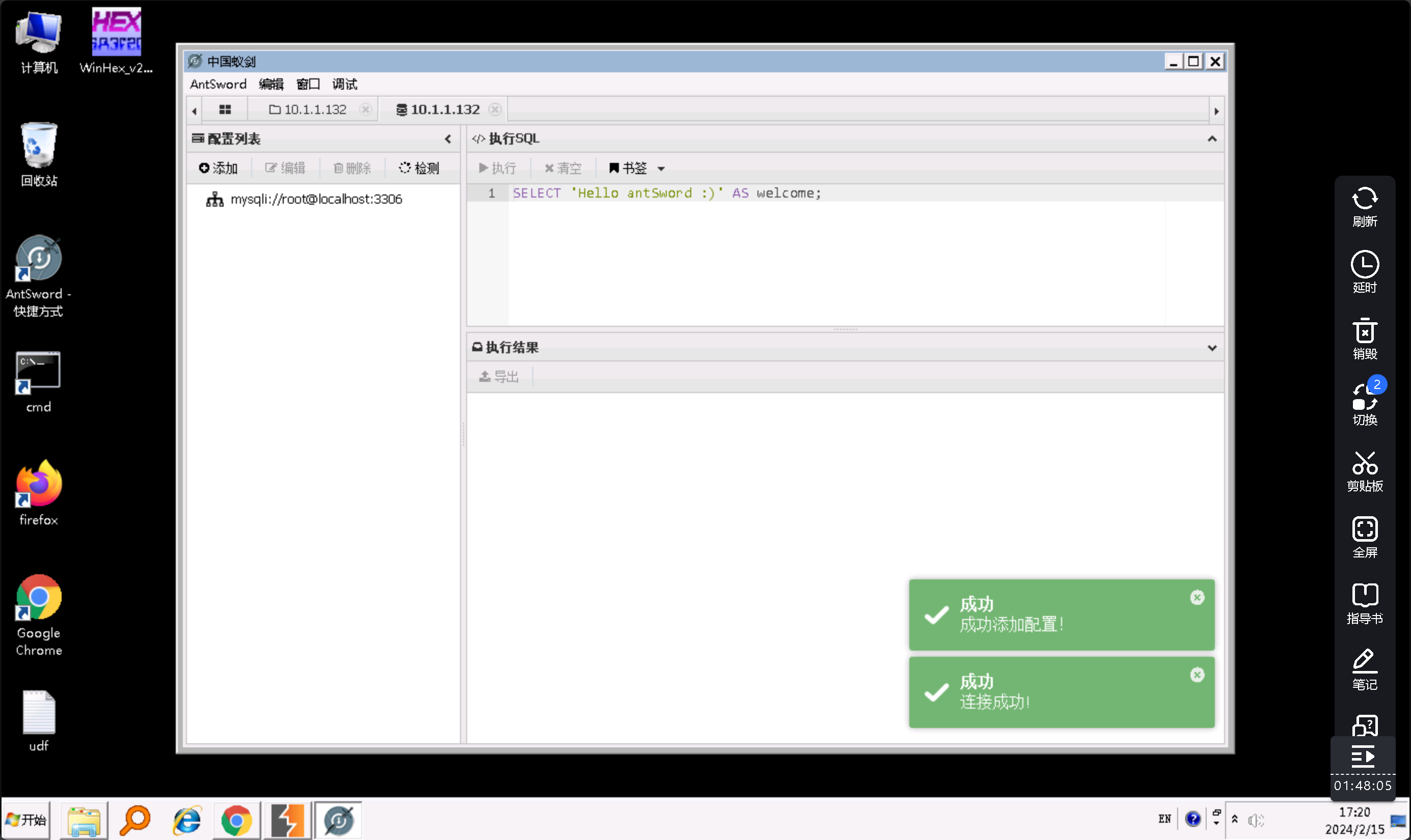Dismiss the 'connection successful' notification

1197,675
